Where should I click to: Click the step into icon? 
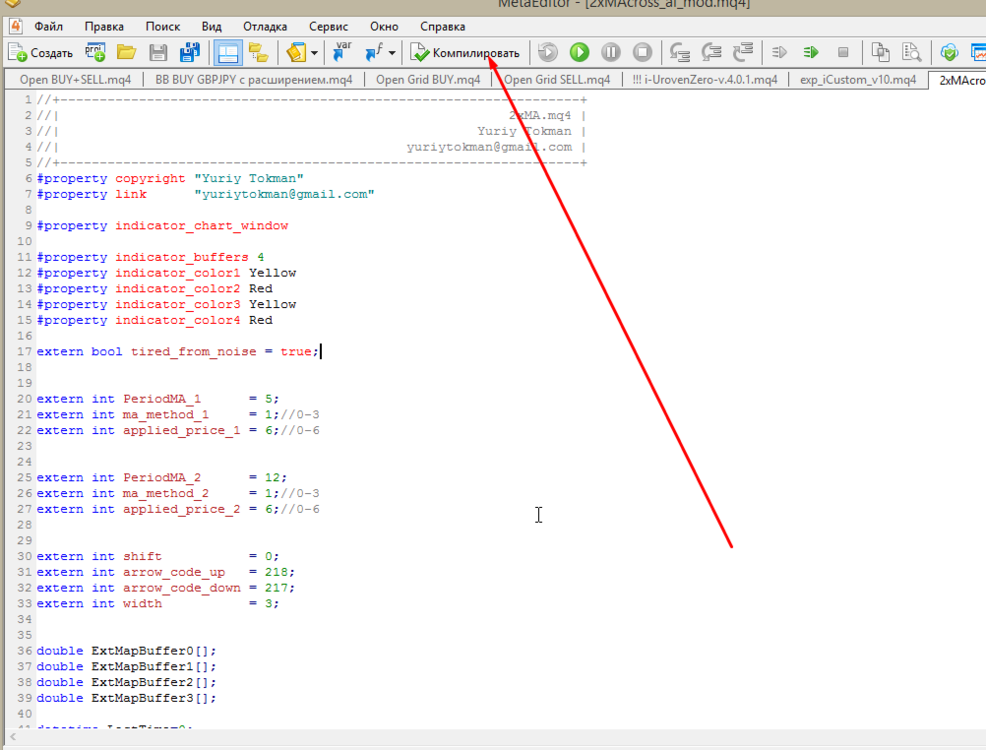(x=680, y=52)
